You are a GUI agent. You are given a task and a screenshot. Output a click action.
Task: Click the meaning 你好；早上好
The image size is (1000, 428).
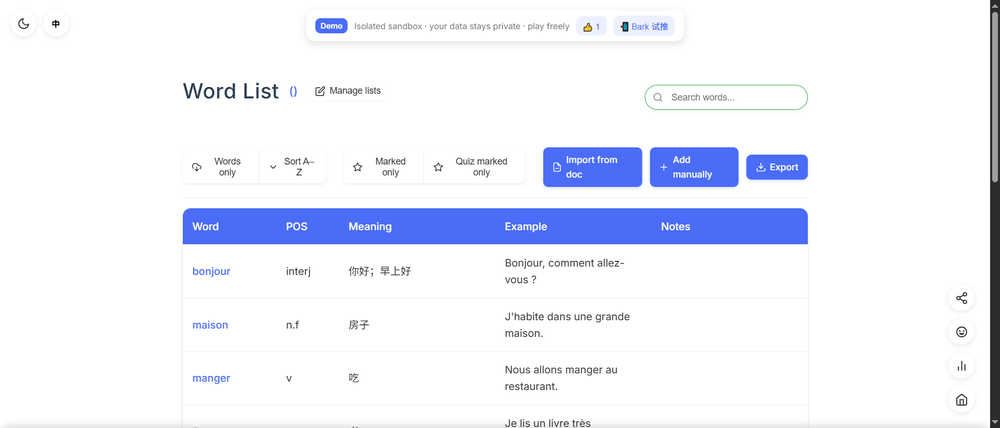point(379,271)
